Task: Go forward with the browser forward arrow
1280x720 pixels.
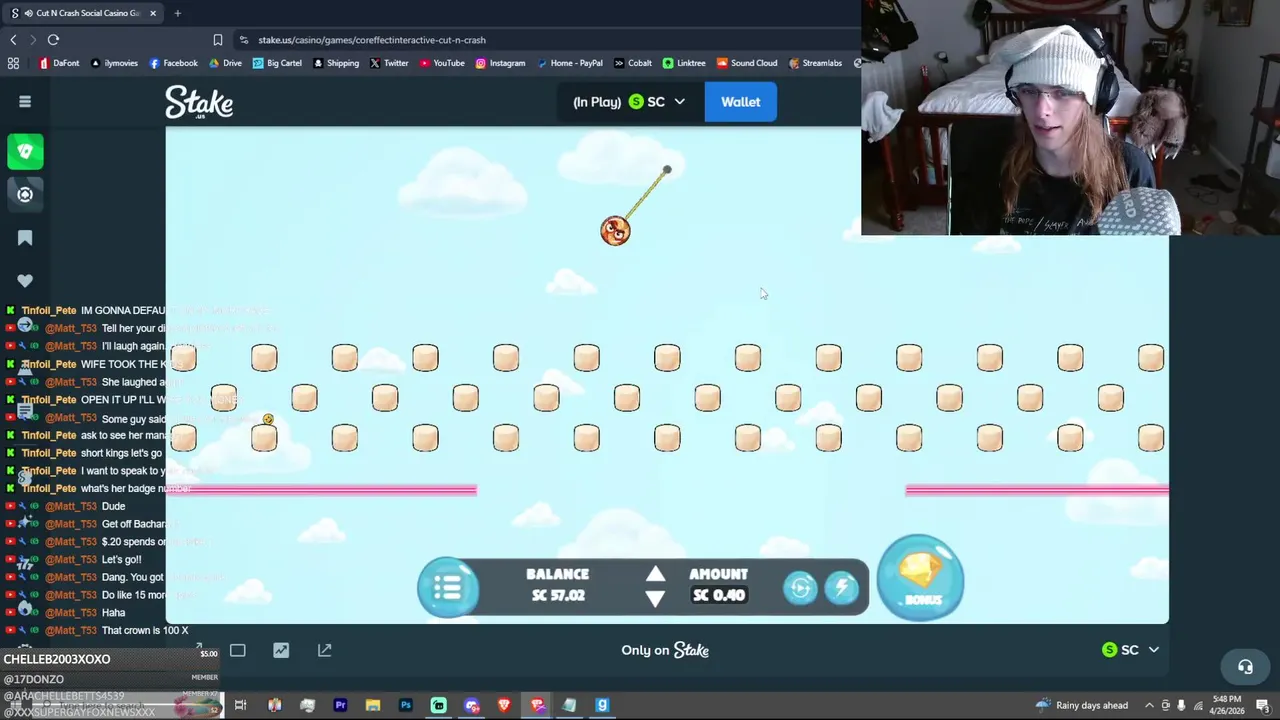Action: tap(32, 40)
